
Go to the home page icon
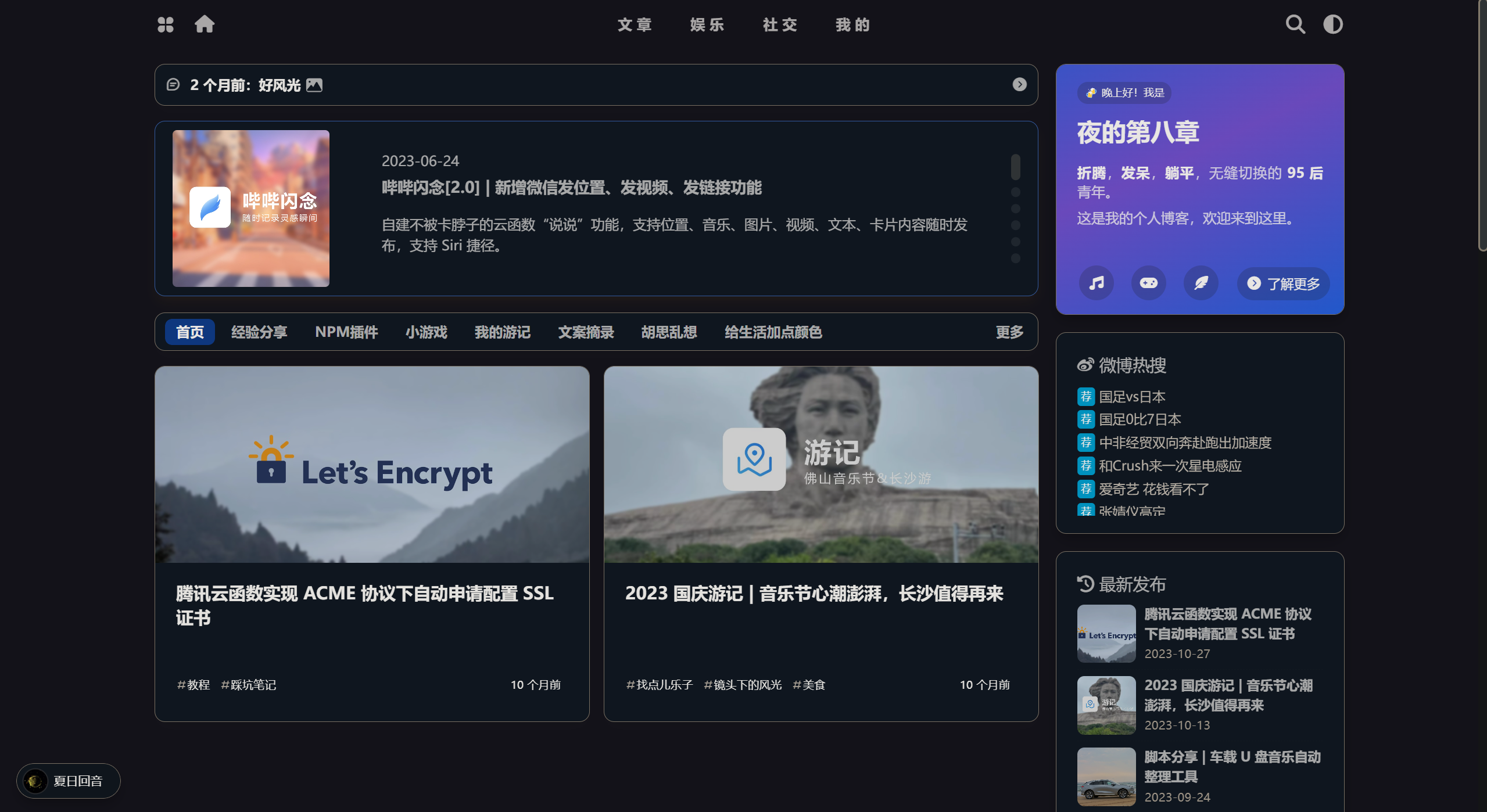click(x=204, y=24)
